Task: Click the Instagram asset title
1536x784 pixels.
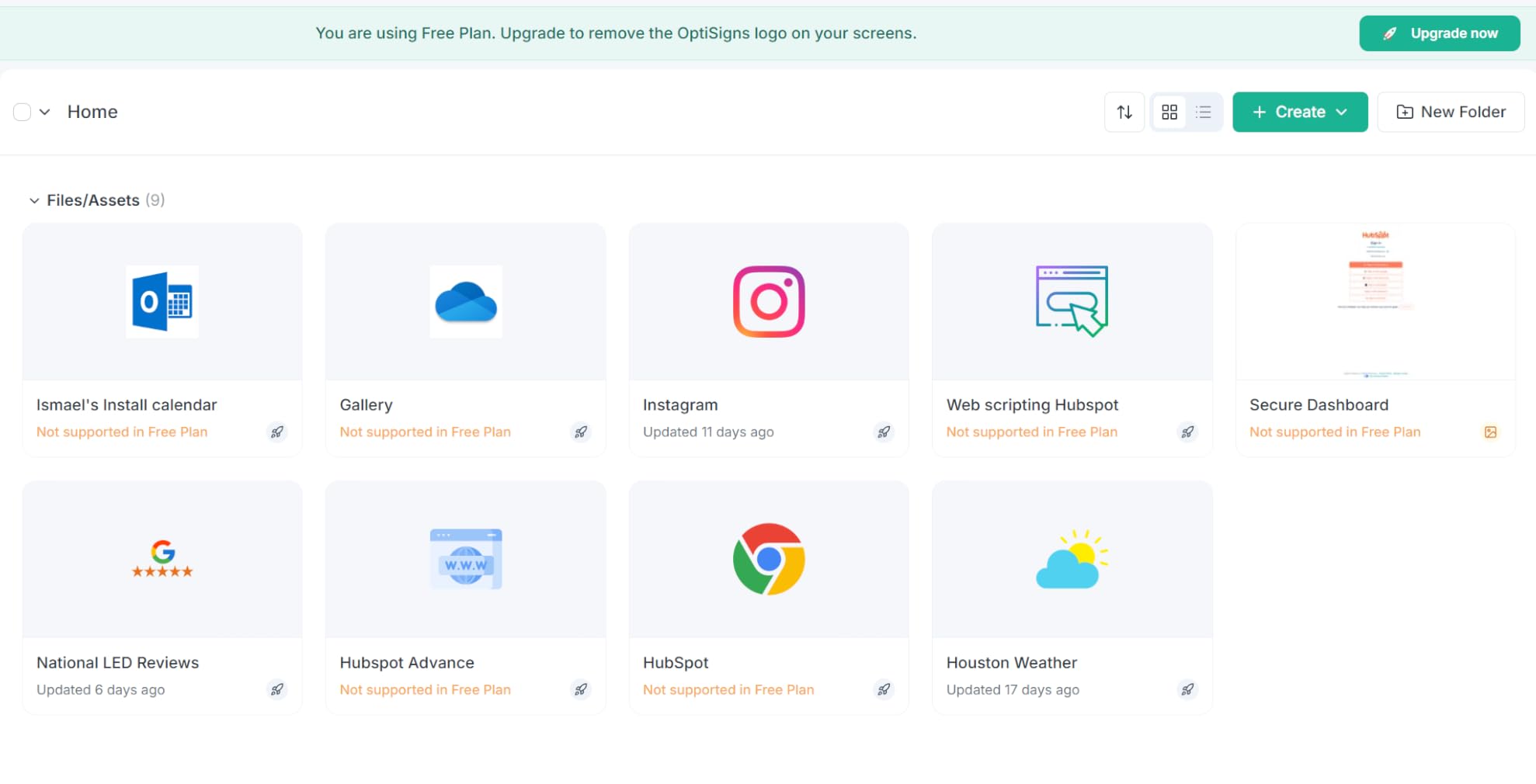Action: [x=680, y=404]
